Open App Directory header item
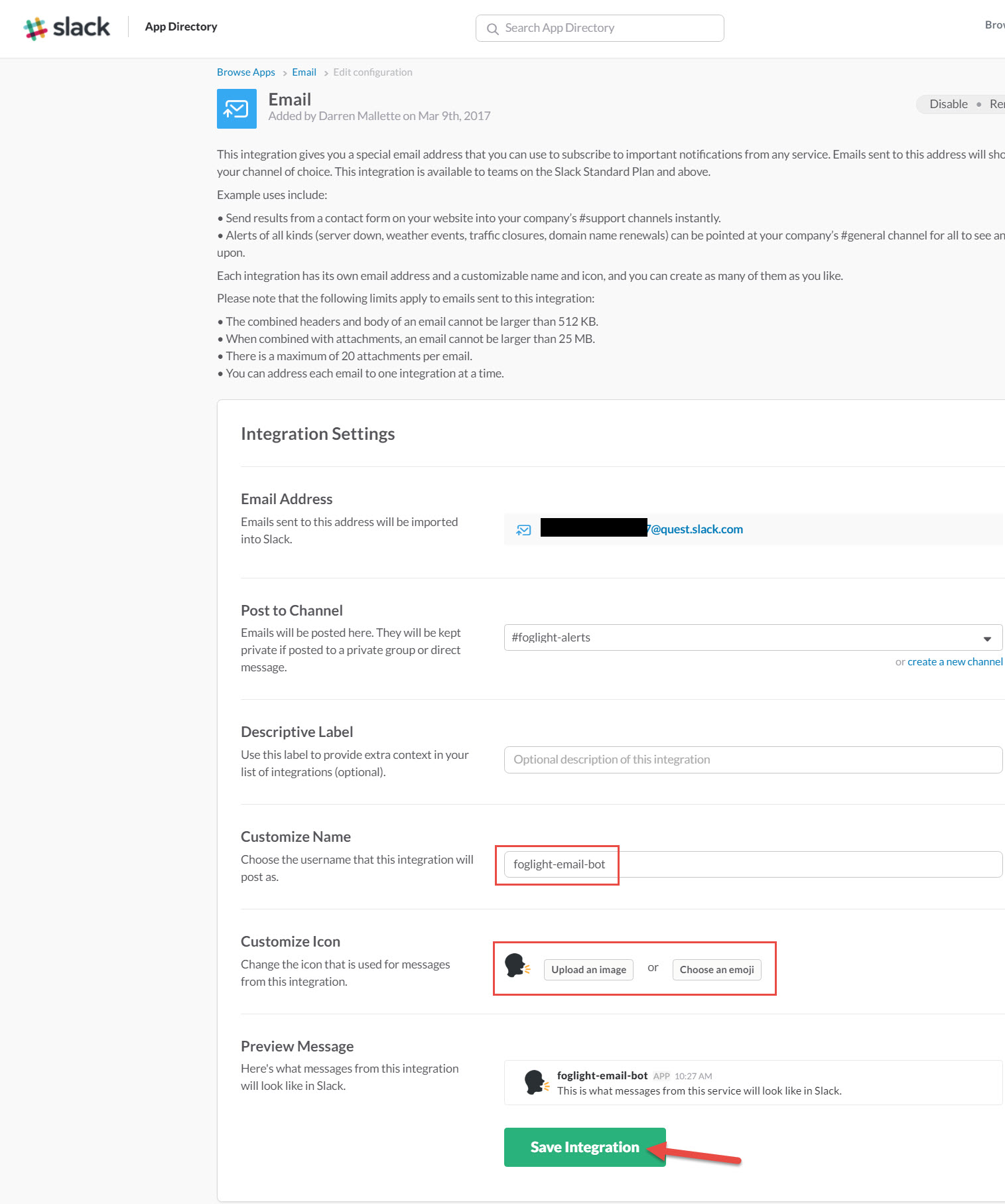Image resolution: width=1005 pixels, height=1204 pixels. [181, 27]
